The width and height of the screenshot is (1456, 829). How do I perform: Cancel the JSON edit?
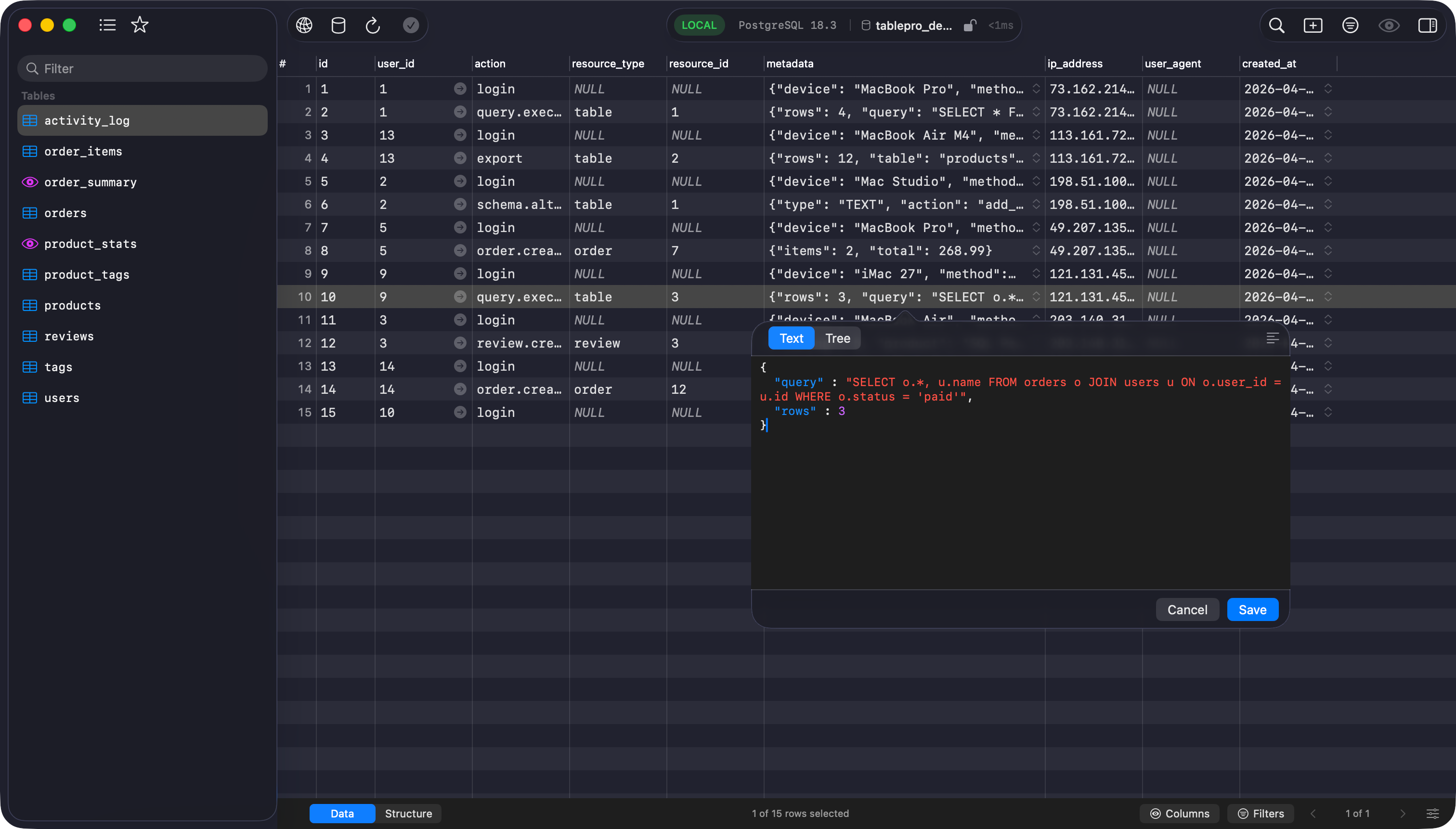pyautogui.click(x=1187, y=610)
